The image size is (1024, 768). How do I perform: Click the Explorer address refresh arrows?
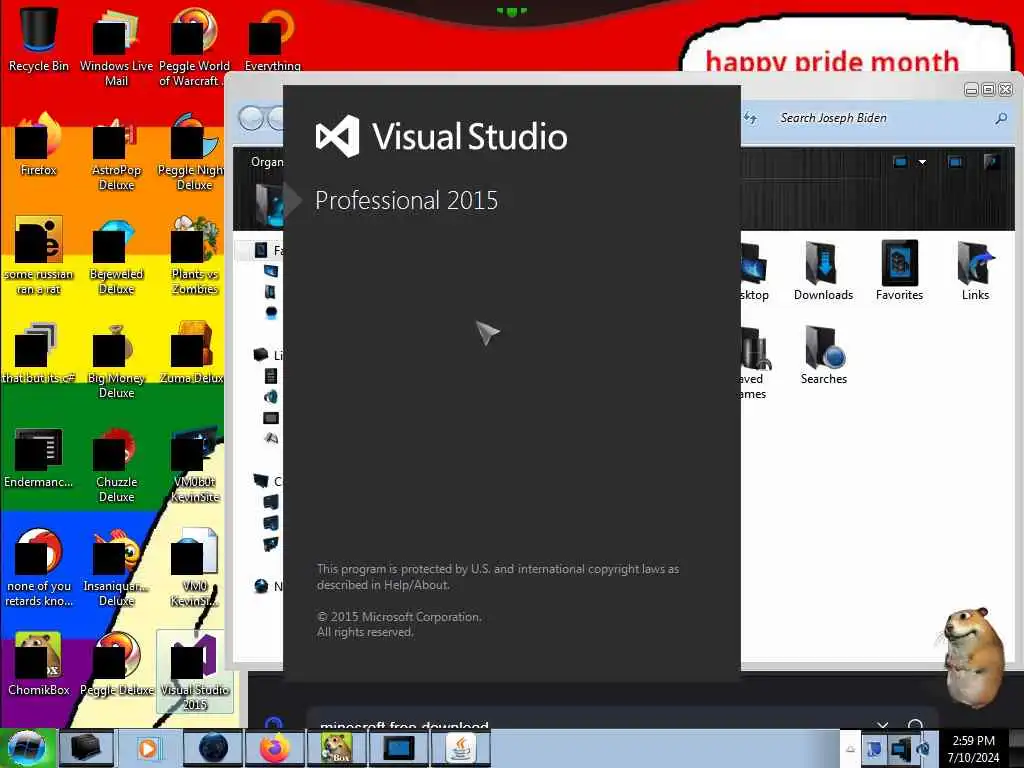point(750,118)
